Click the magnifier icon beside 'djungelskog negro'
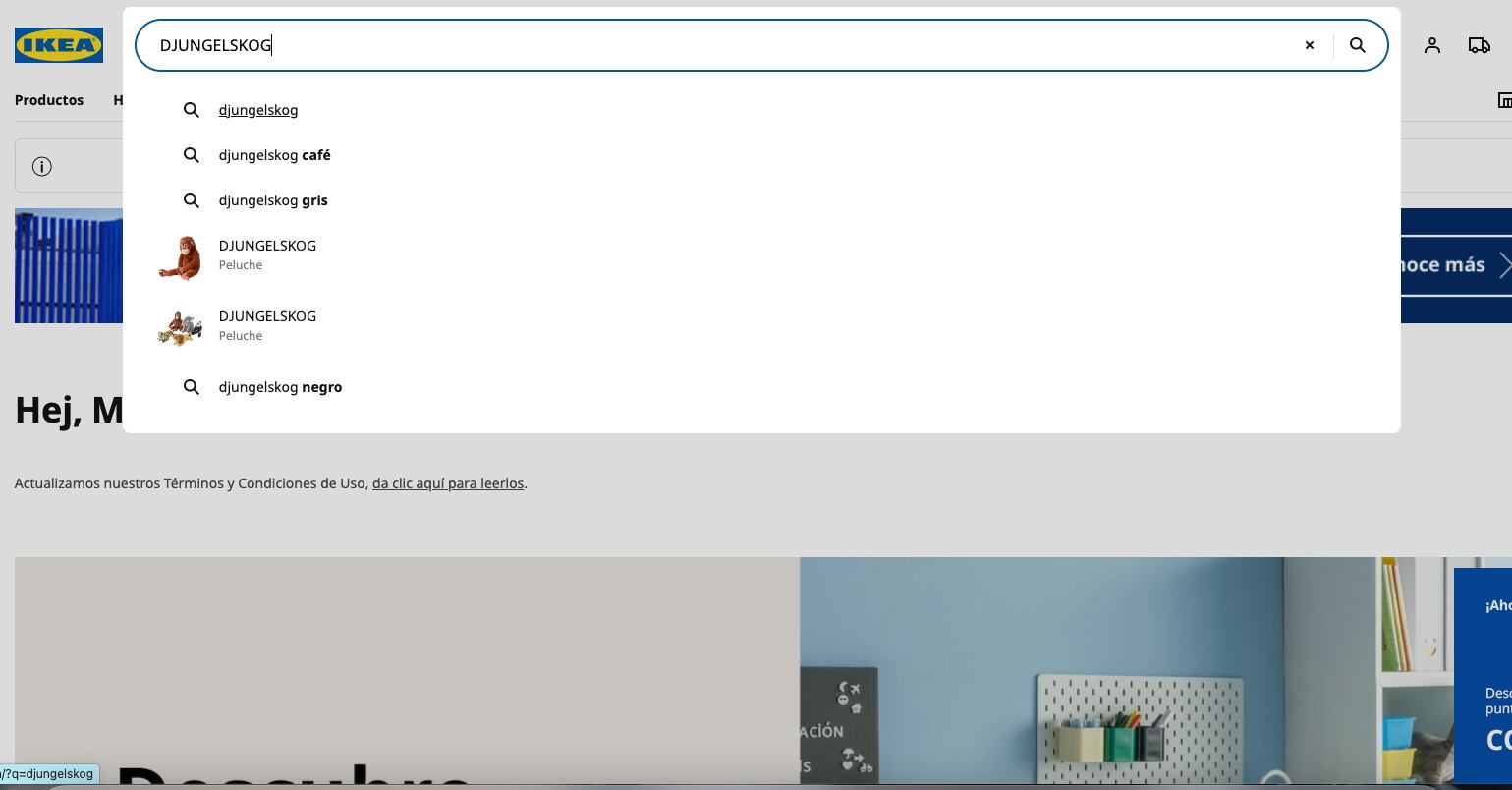This screenshot has width=1512, height=790. pos(192,387)
